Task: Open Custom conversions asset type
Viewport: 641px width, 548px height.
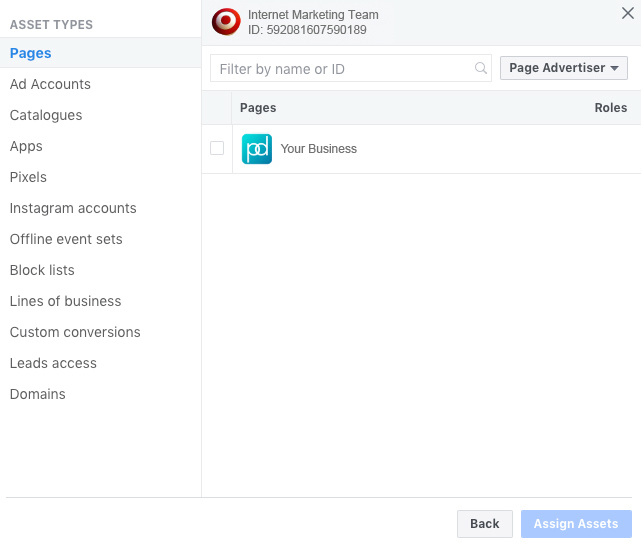Action: pyautogui.click(x=75, y=333)
